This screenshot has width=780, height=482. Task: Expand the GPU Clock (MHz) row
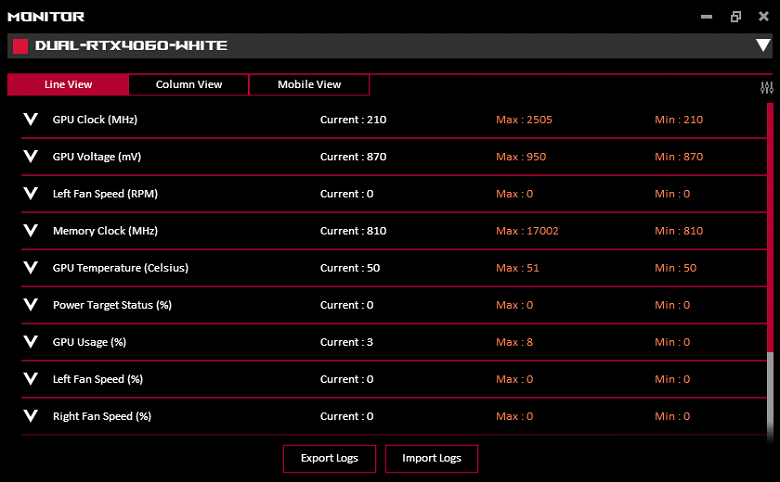(31, 119)
